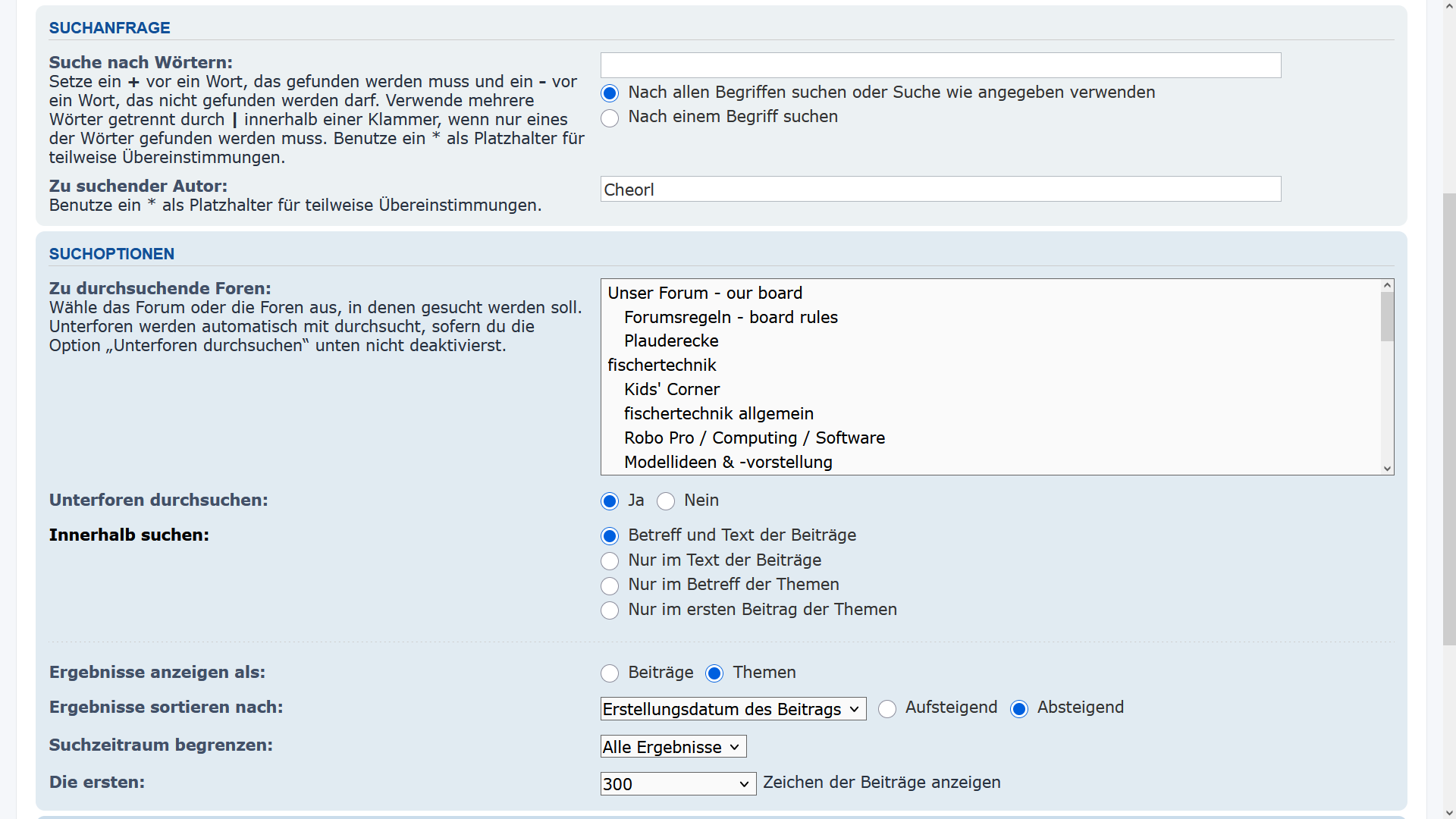This screenshot has height=819, width=1456.
Task: Pick 'Modellideen & -vorstellung' in list
Action: [x=728, y=463]
